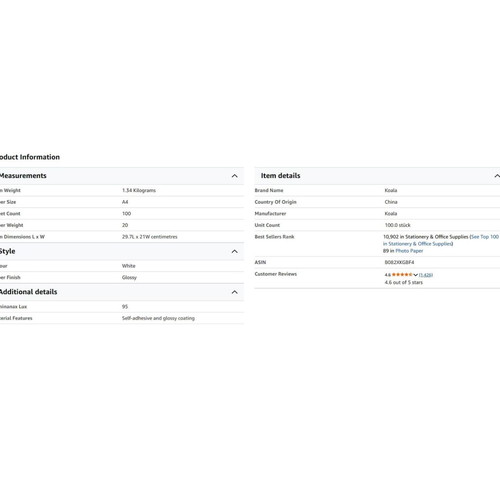This screenshot has height=500, width=500.
Task: Click the 4.6 out of 5 stars text
Action: point(403,282)
